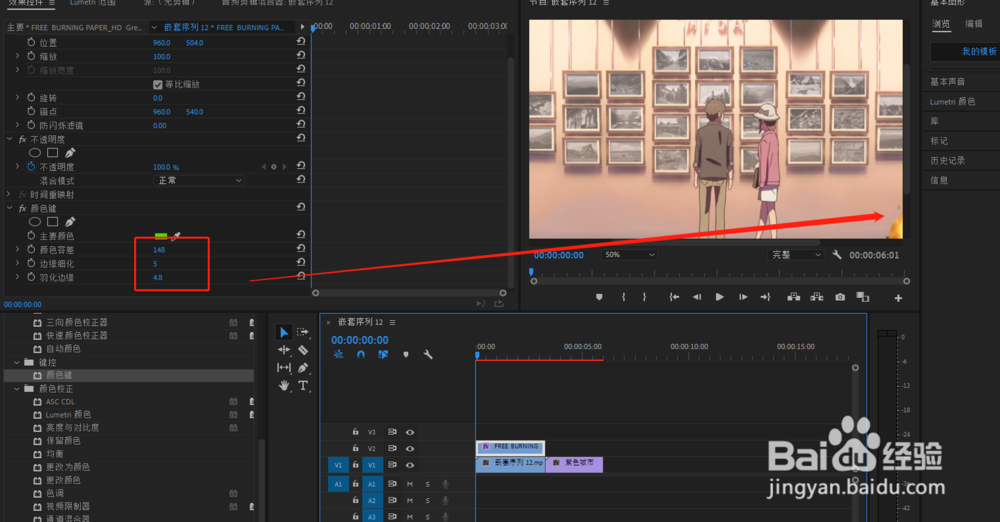The image size is (1000, 522).
Task: Toggle Linked Selection in timeline
Action: [x=383, y=354]
